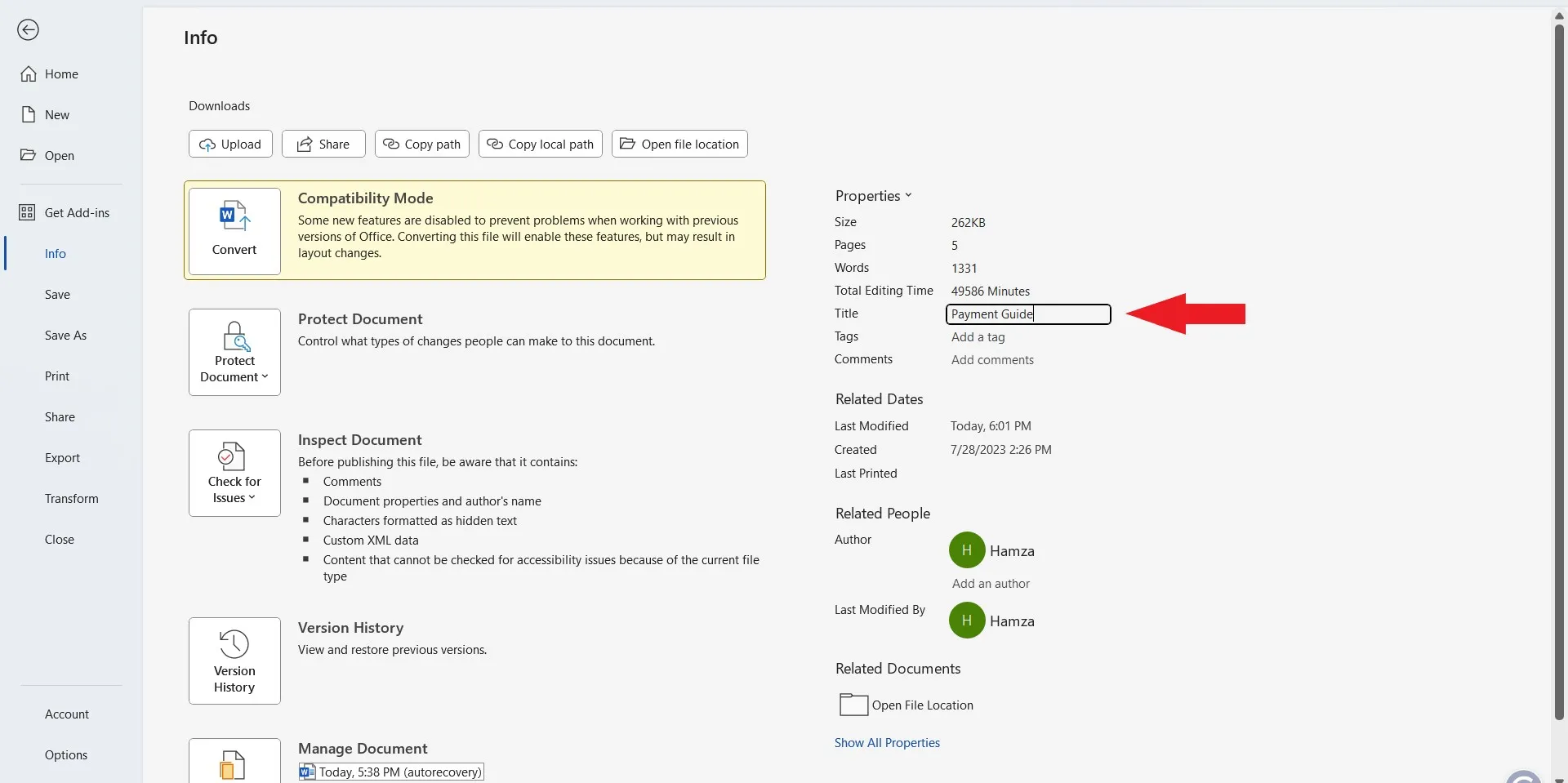Click Add an author under Related People

click(x=990, y=583)
